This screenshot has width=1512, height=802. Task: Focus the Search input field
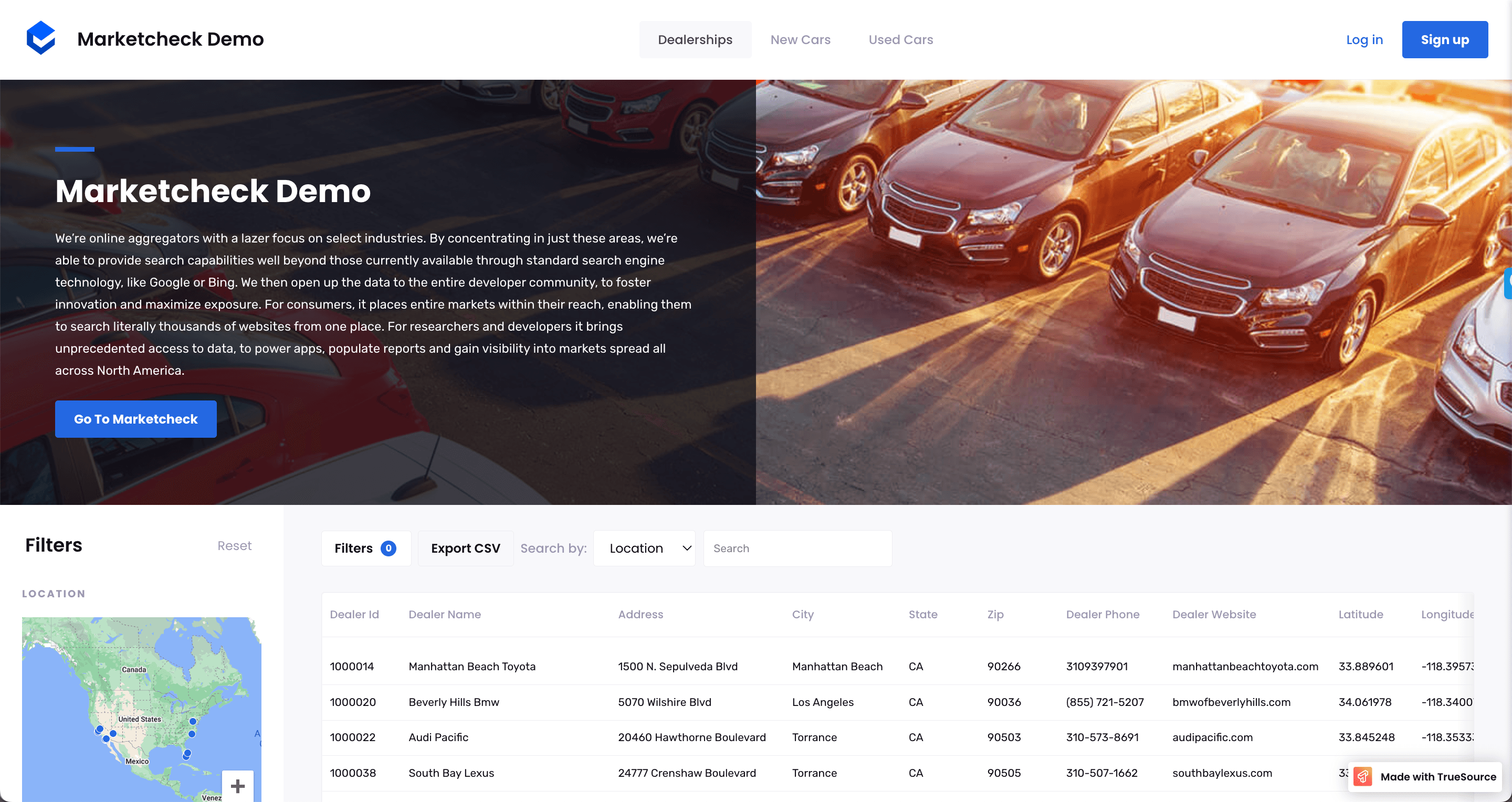pyautogui.click(x=797, y=548)
